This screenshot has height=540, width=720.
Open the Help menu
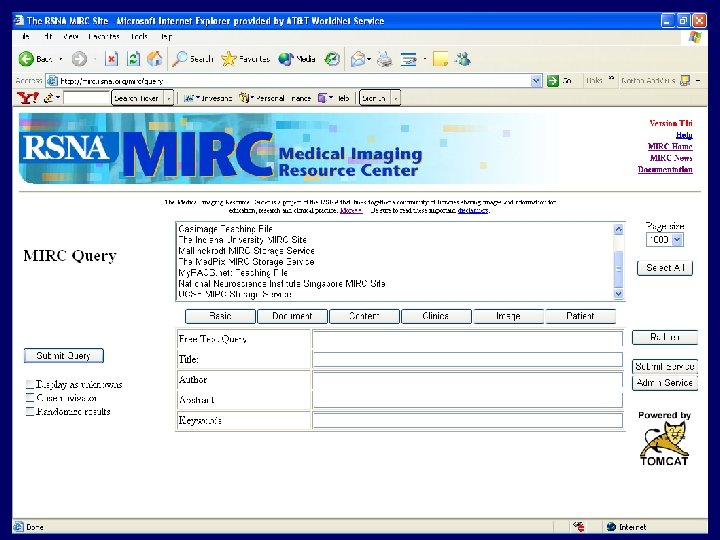point(166,36)
